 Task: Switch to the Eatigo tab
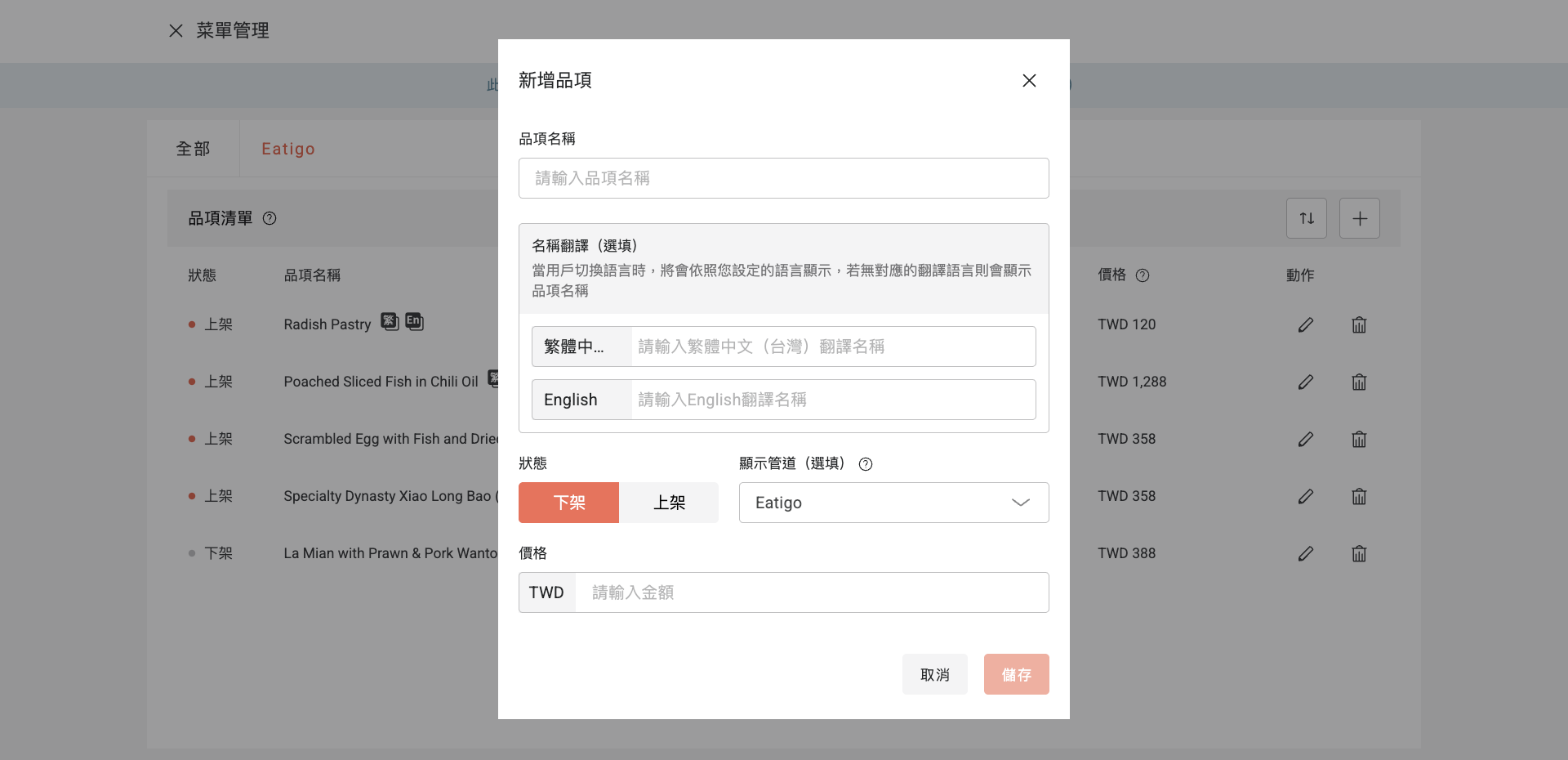pyautogui.click(x=287, y=149)
